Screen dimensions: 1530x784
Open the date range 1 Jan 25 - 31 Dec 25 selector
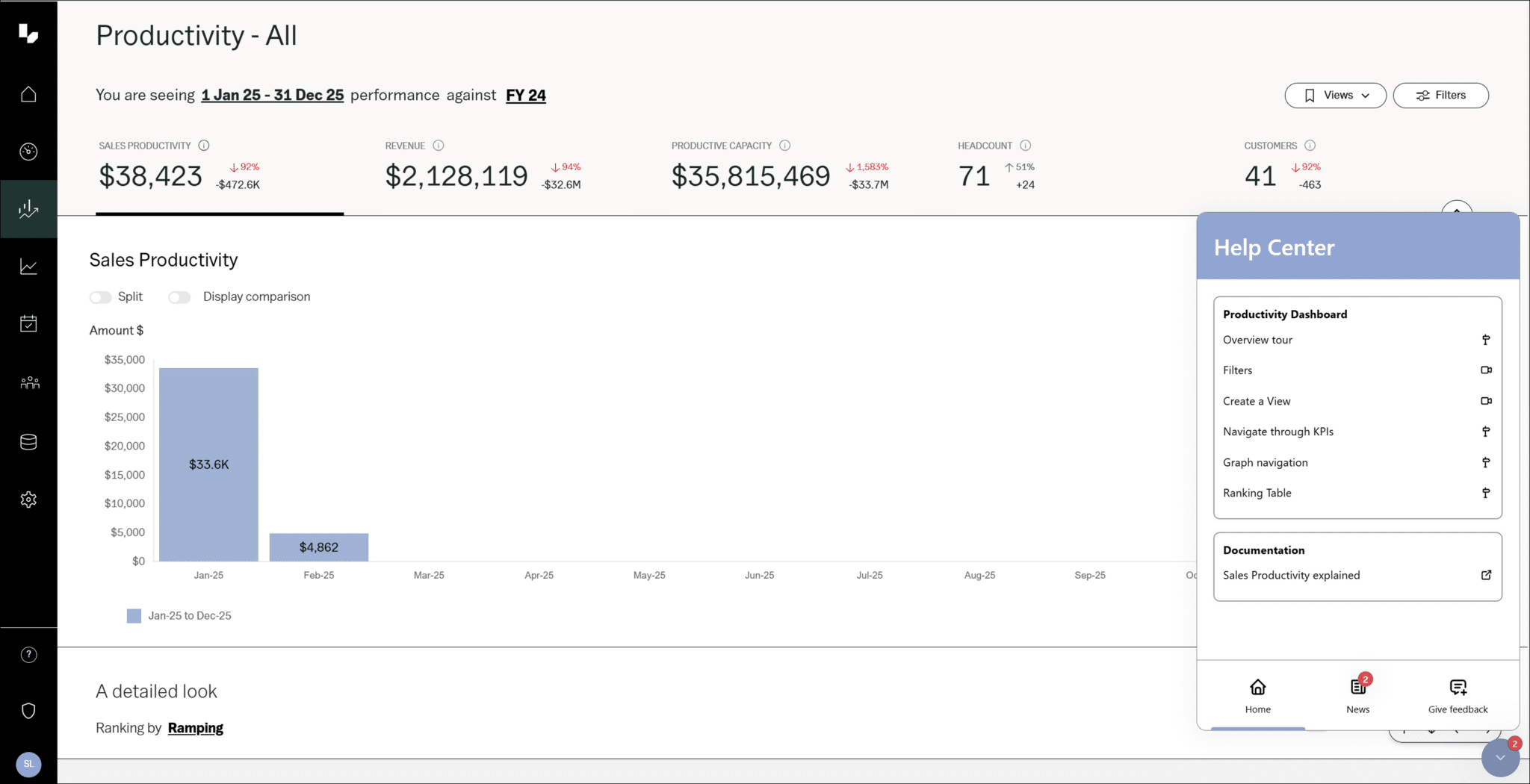click(x=272, y=96)
